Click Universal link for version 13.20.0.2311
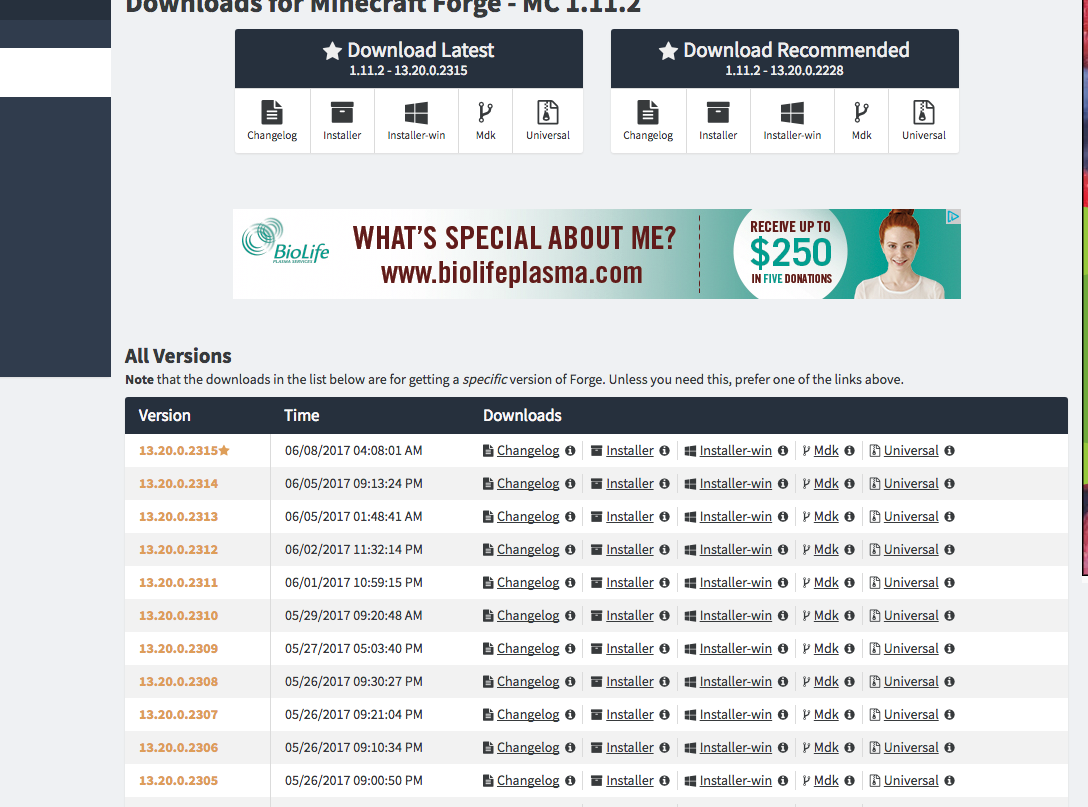Screen dimensions: 1088x807 click(911, 582)
